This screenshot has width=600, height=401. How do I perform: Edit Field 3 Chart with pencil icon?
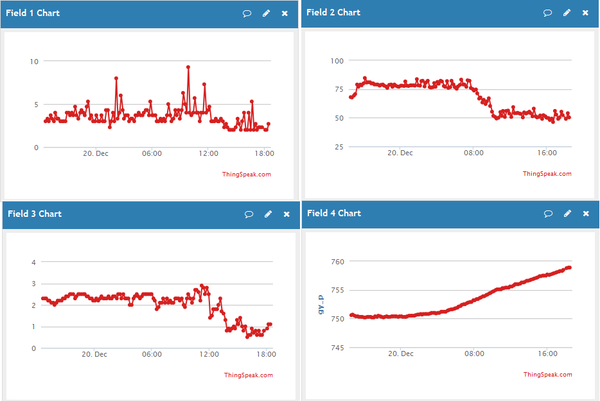coord(266,214)
